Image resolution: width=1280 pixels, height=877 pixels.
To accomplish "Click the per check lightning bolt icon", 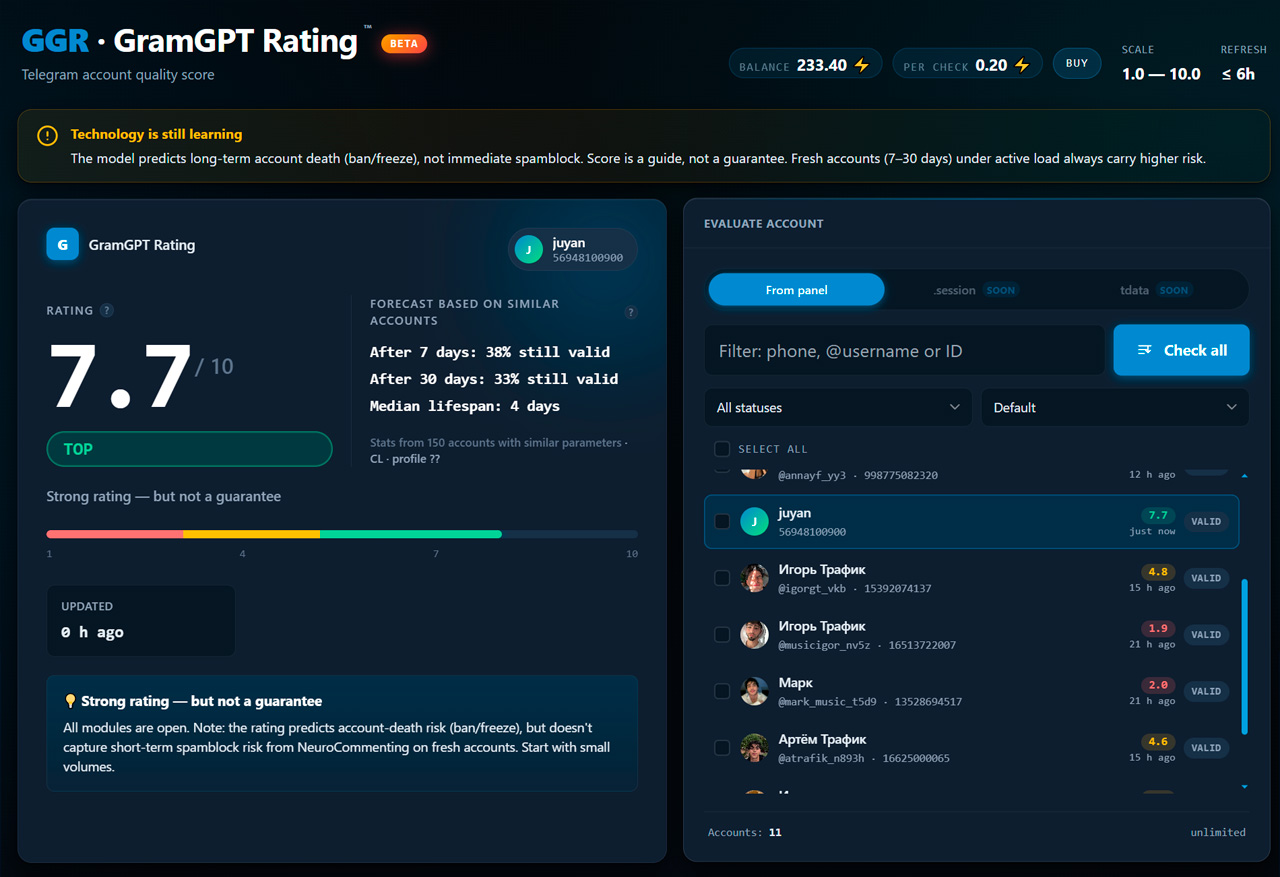I will point(1021,65).
